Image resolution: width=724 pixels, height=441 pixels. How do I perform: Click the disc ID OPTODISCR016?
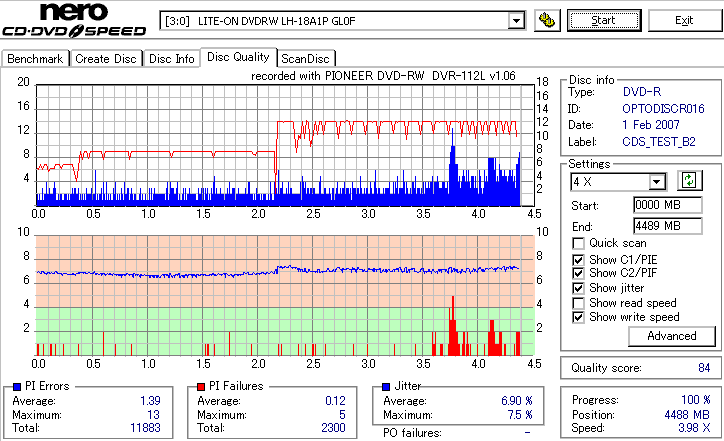click(x=663, y=109)
